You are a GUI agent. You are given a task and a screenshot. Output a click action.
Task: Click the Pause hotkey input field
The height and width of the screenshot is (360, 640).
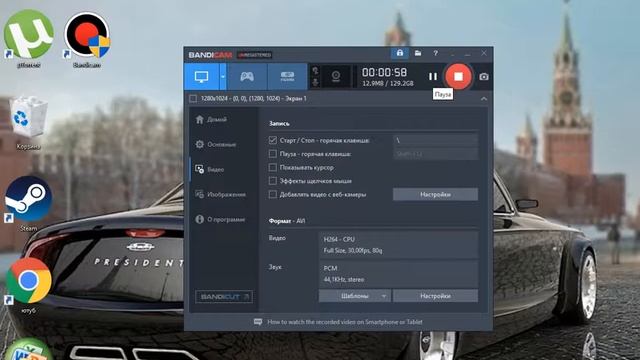click(x=436, y=154)
